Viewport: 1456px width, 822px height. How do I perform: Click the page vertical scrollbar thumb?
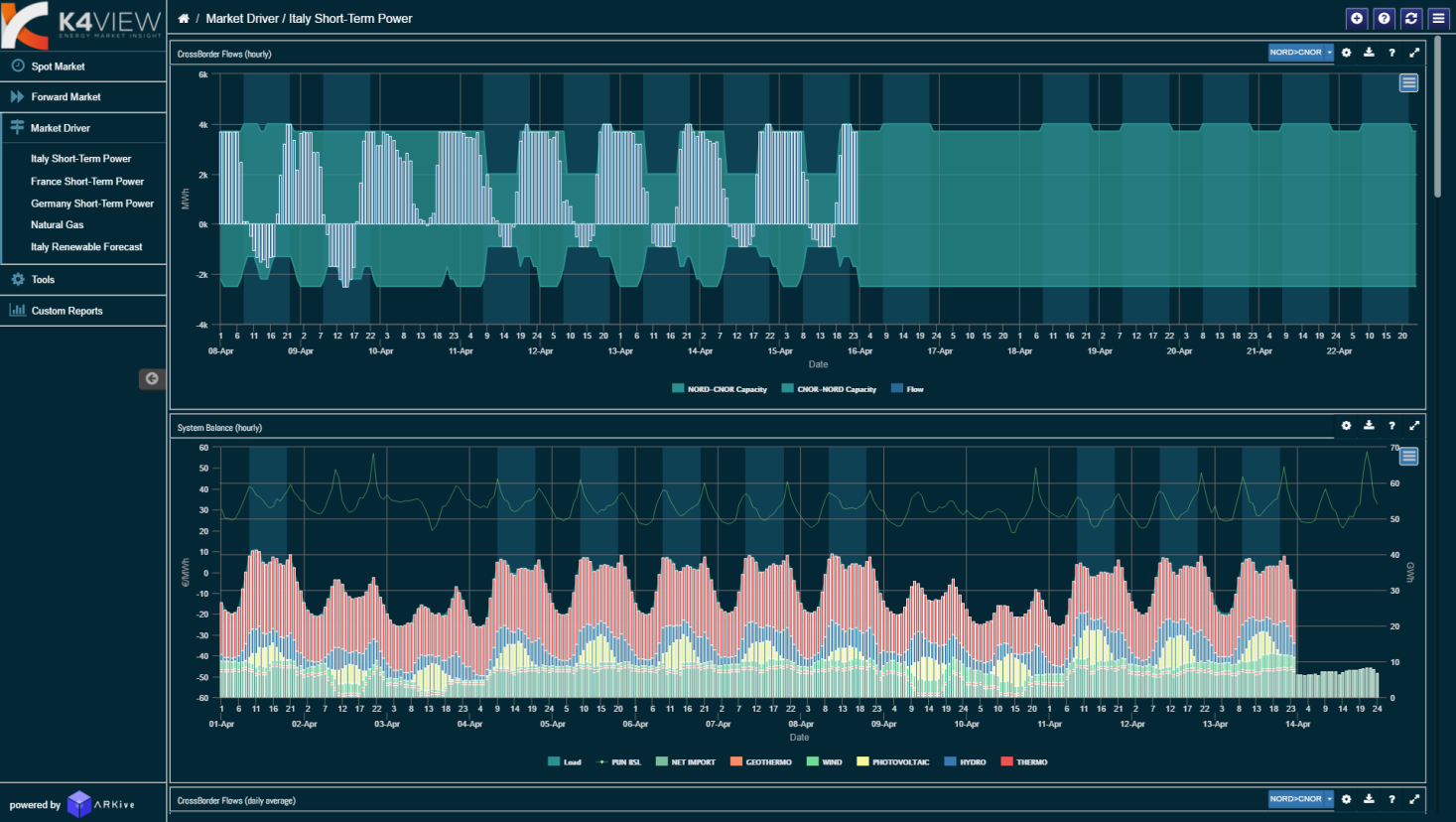(x=1438, y=119)
